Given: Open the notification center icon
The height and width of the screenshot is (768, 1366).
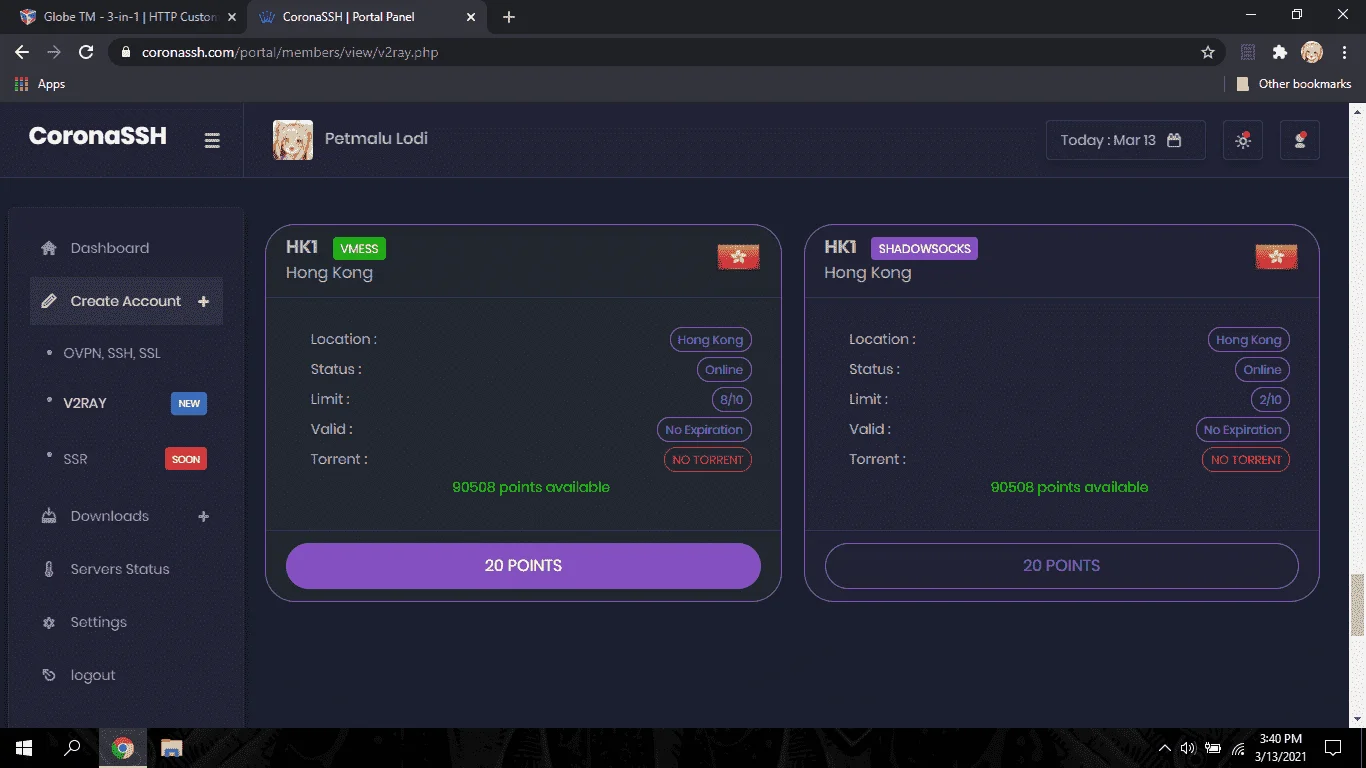Looking at the screenshot, I should click(1333, 748).
